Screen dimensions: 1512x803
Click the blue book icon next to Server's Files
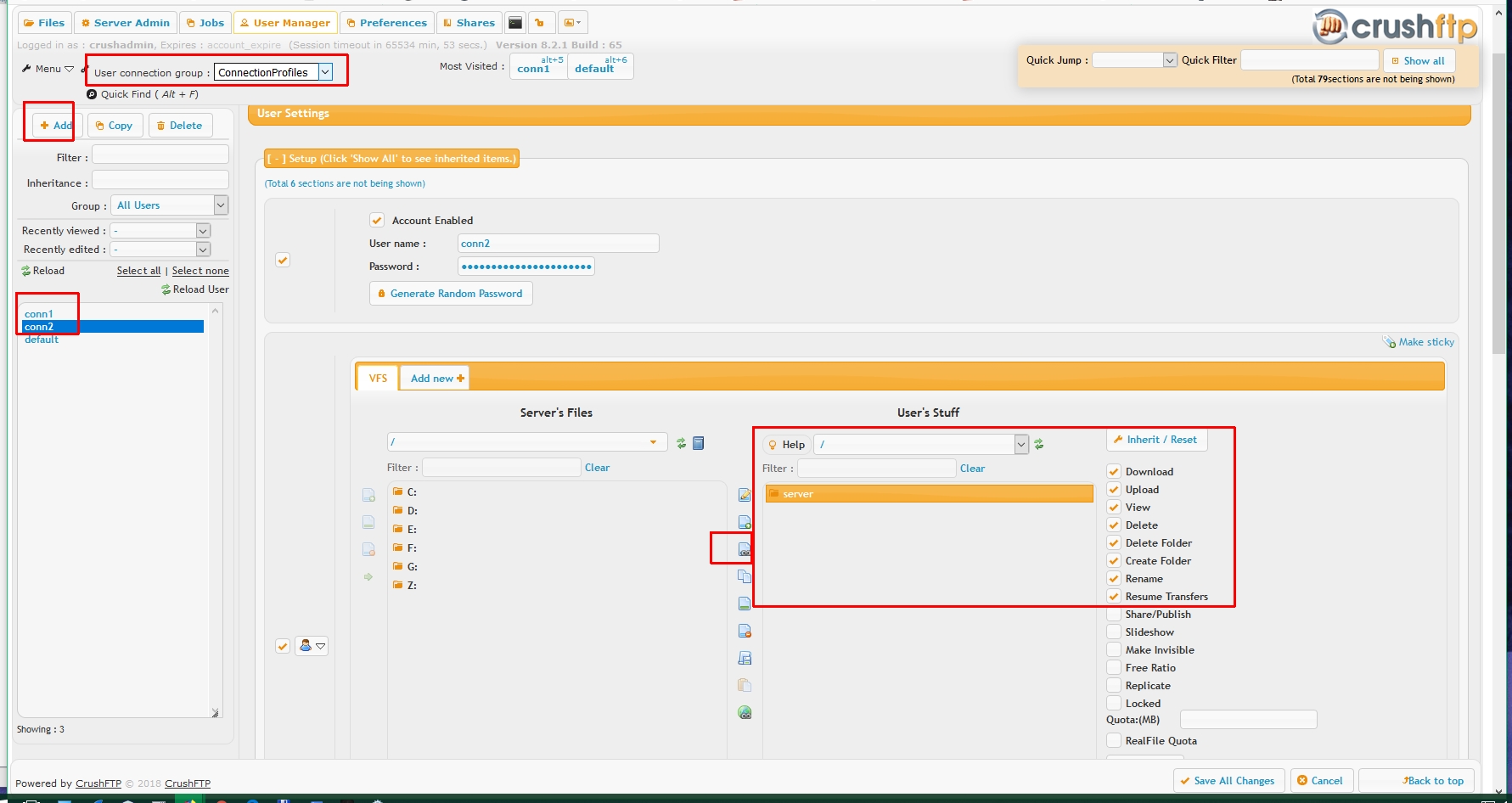click(699, 443)
